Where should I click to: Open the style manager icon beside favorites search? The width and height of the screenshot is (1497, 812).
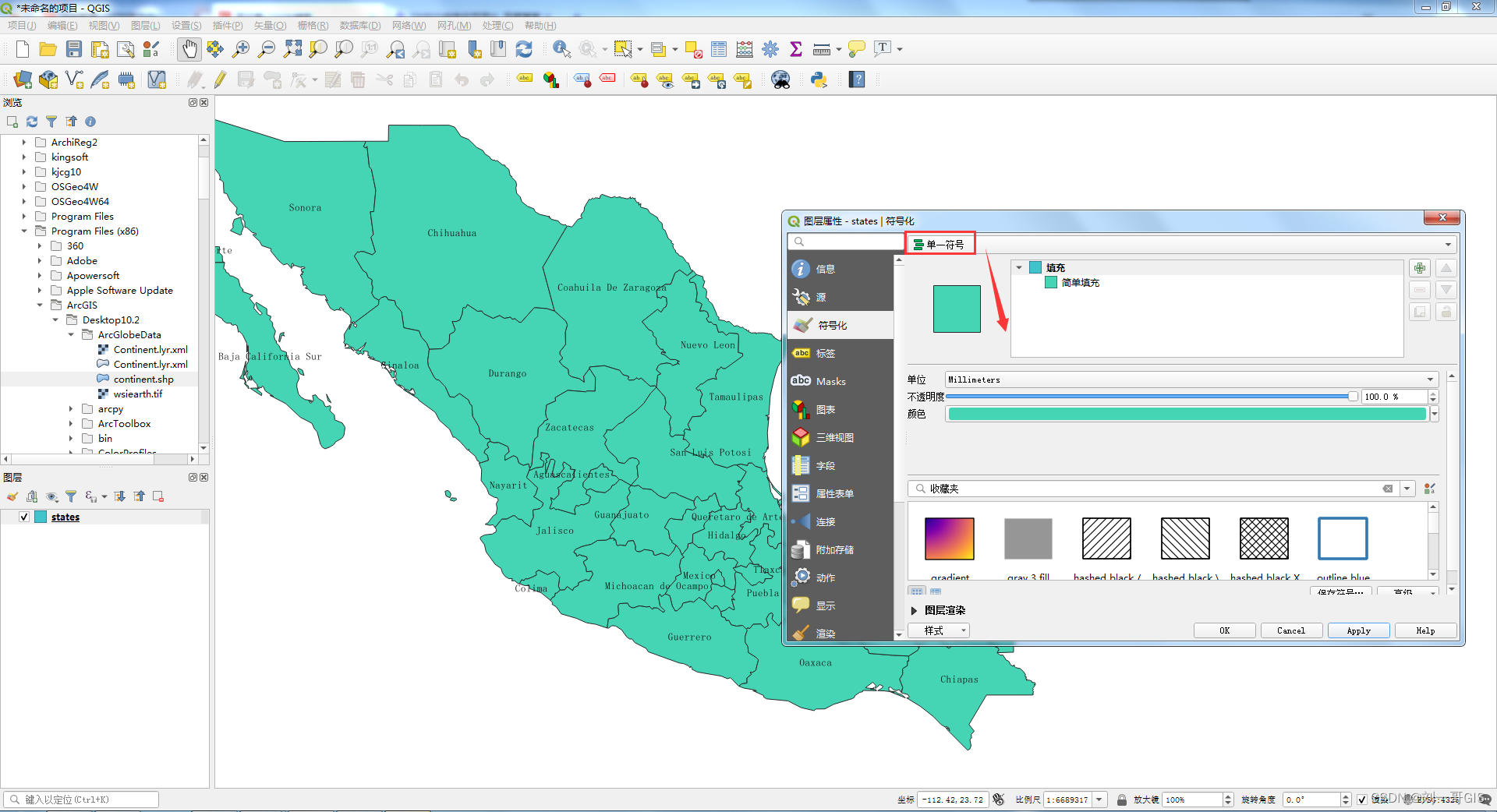(x=1430, y=489)
